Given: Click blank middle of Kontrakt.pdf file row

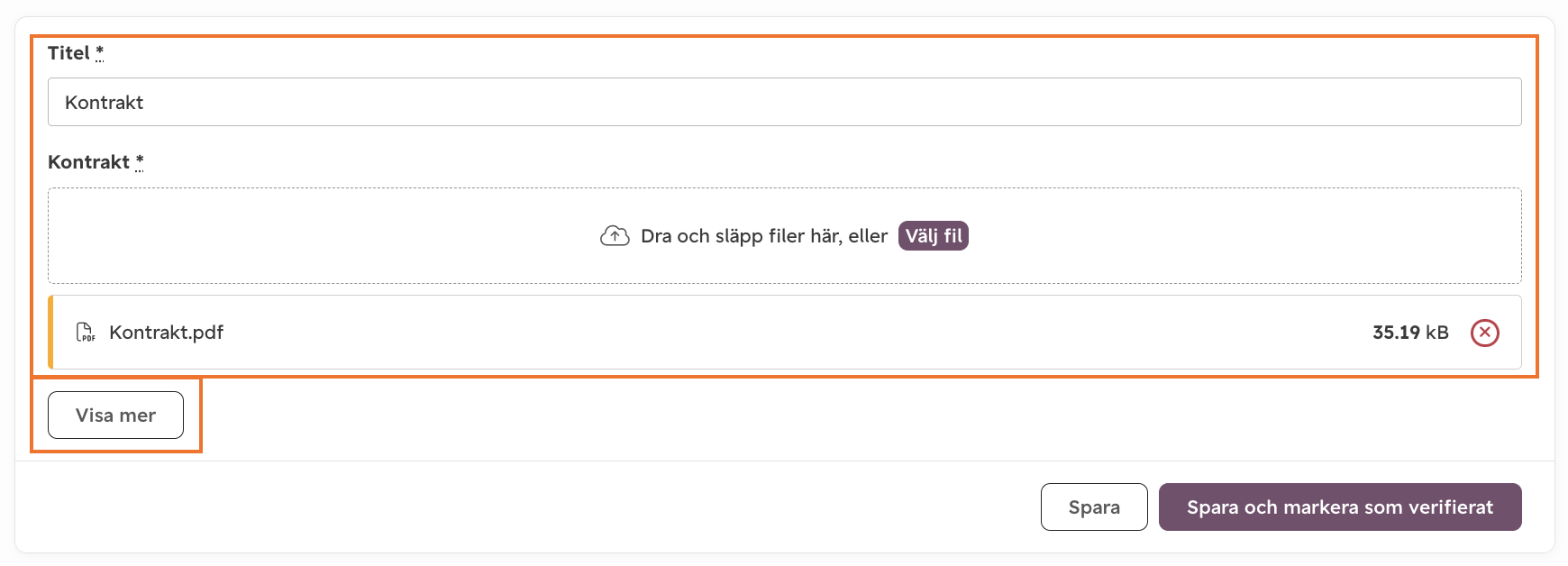Looking at the screenshot, I should click(x=793, y=333).
